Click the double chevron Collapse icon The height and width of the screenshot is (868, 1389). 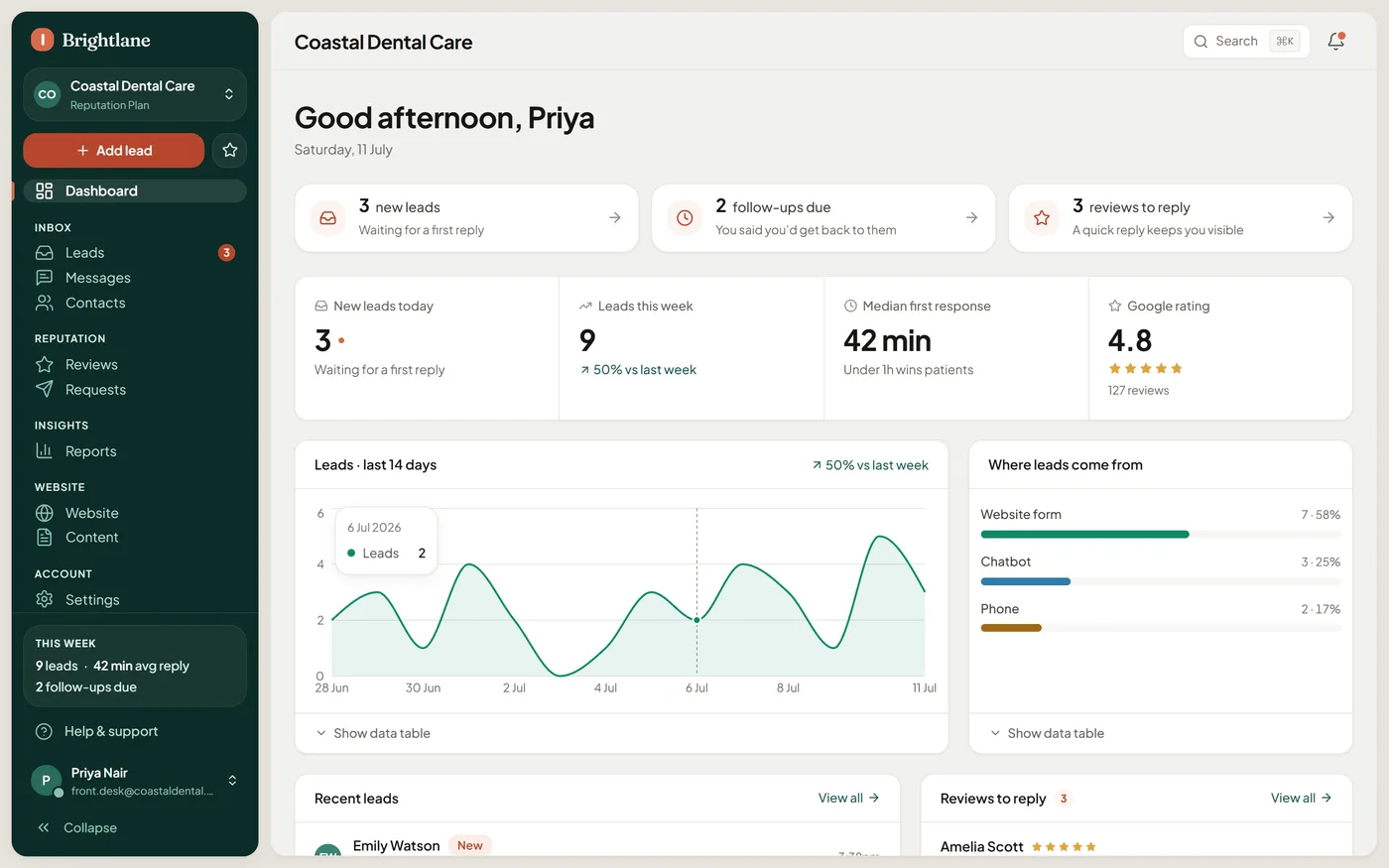pyautogui.click(x=44, y=827)
